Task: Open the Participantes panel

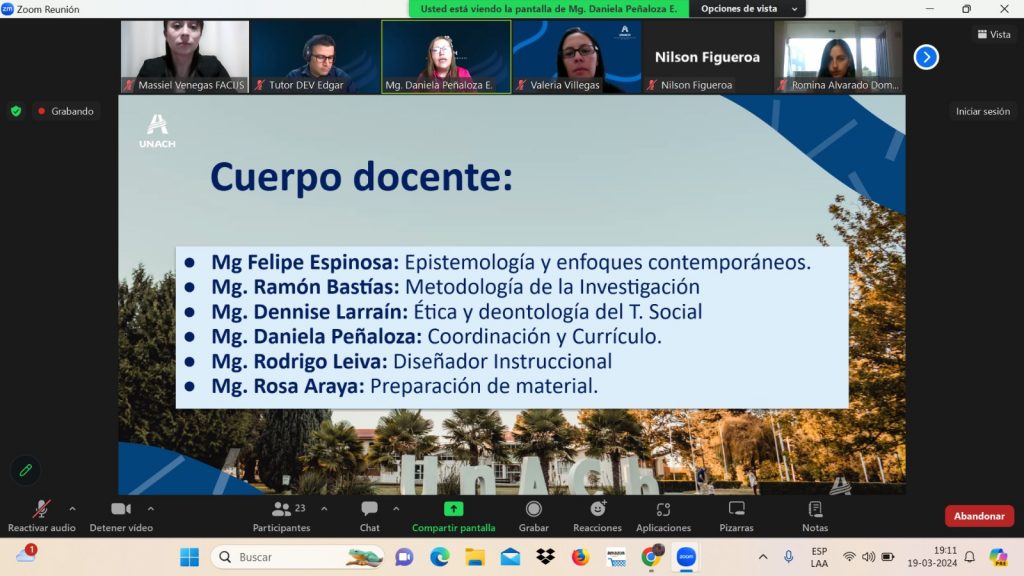Action: tap(281, 516)
